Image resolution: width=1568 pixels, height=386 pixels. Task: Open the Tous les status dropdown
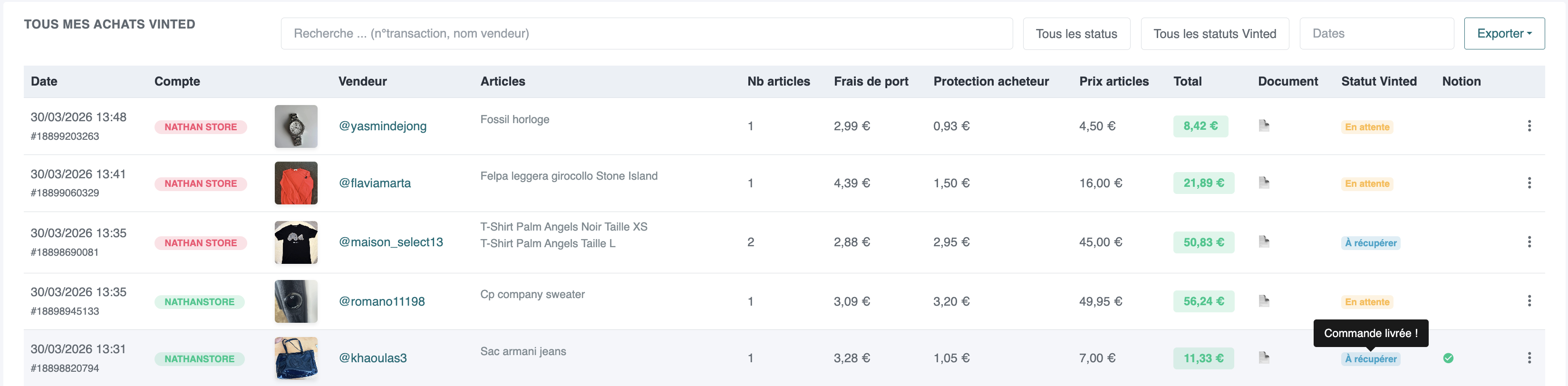tap(1076, 33)
